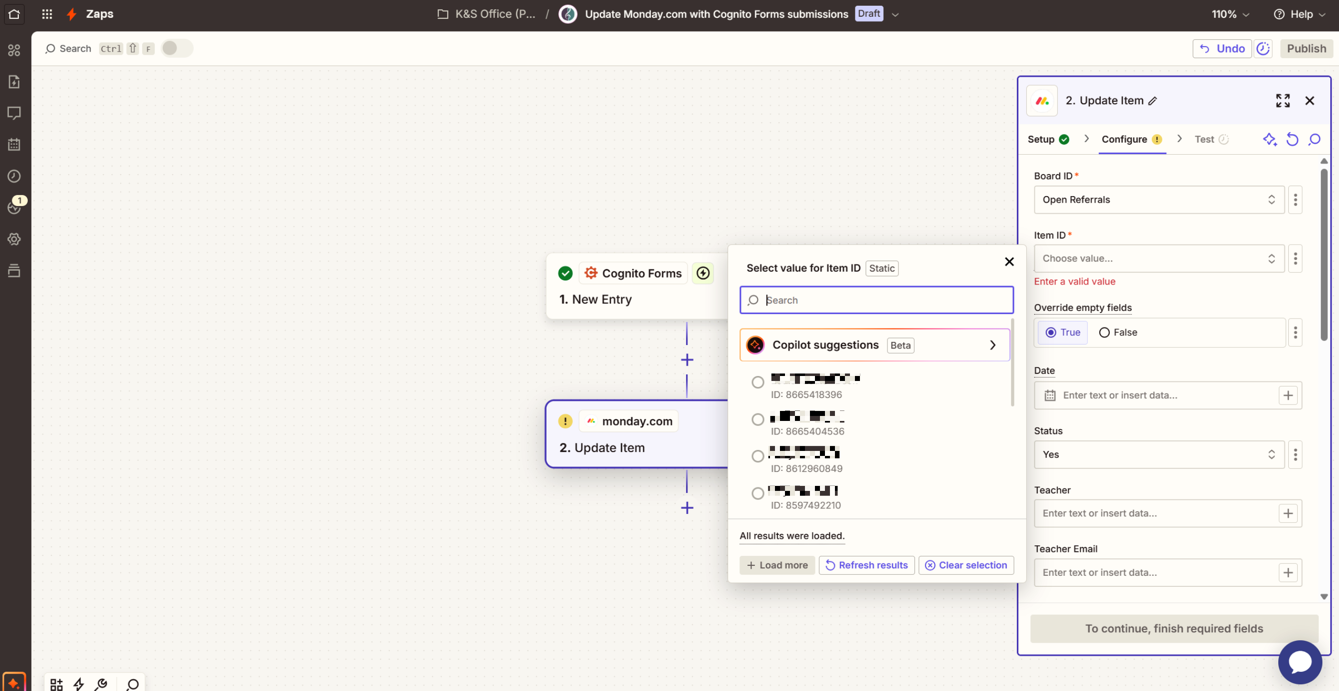
Task: Open the three-dot menu for Item ID
Action: pyautogui.click(x=1295, y=259)
